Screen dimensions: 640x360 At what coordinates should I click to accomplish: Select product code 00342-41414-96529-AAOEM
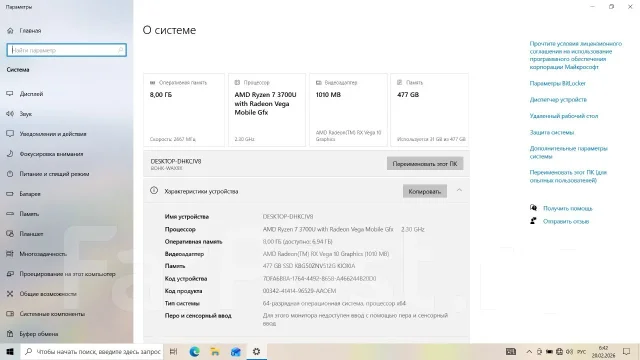click(x=299, y=291)
